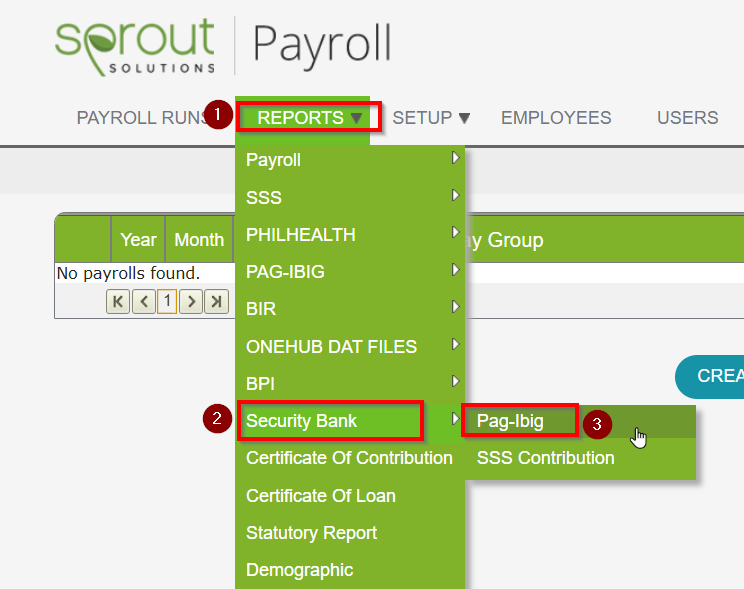
Task: Click the Sprout Solutions logo
Action: click(x=135, y=46)
